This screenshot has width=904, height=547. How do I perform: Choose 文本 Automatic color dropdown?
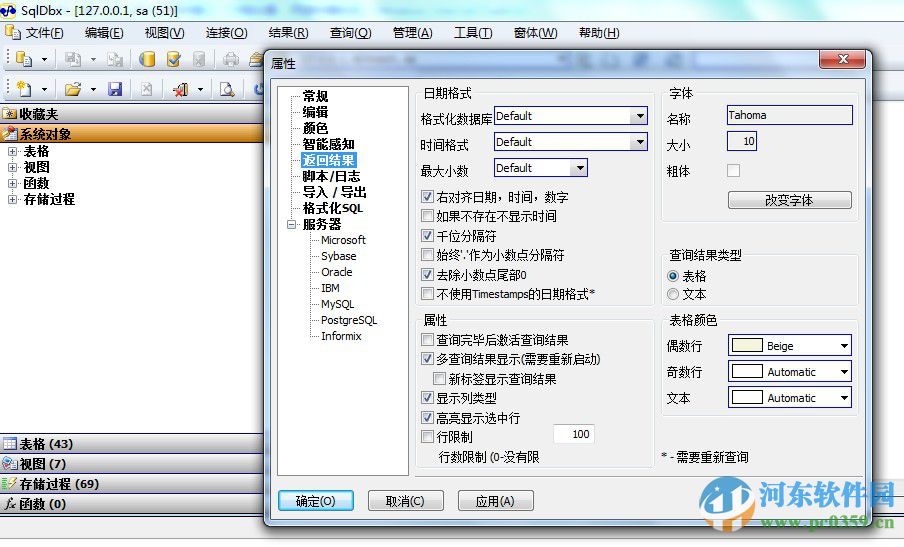click(x=789, y=398)
